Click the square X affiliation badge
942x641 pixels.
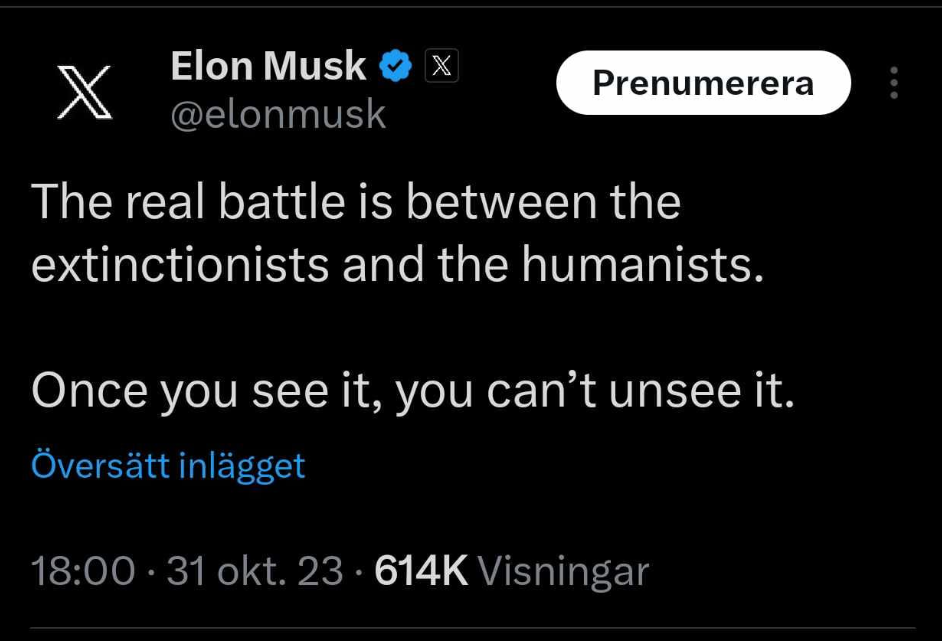coord(442,66)
